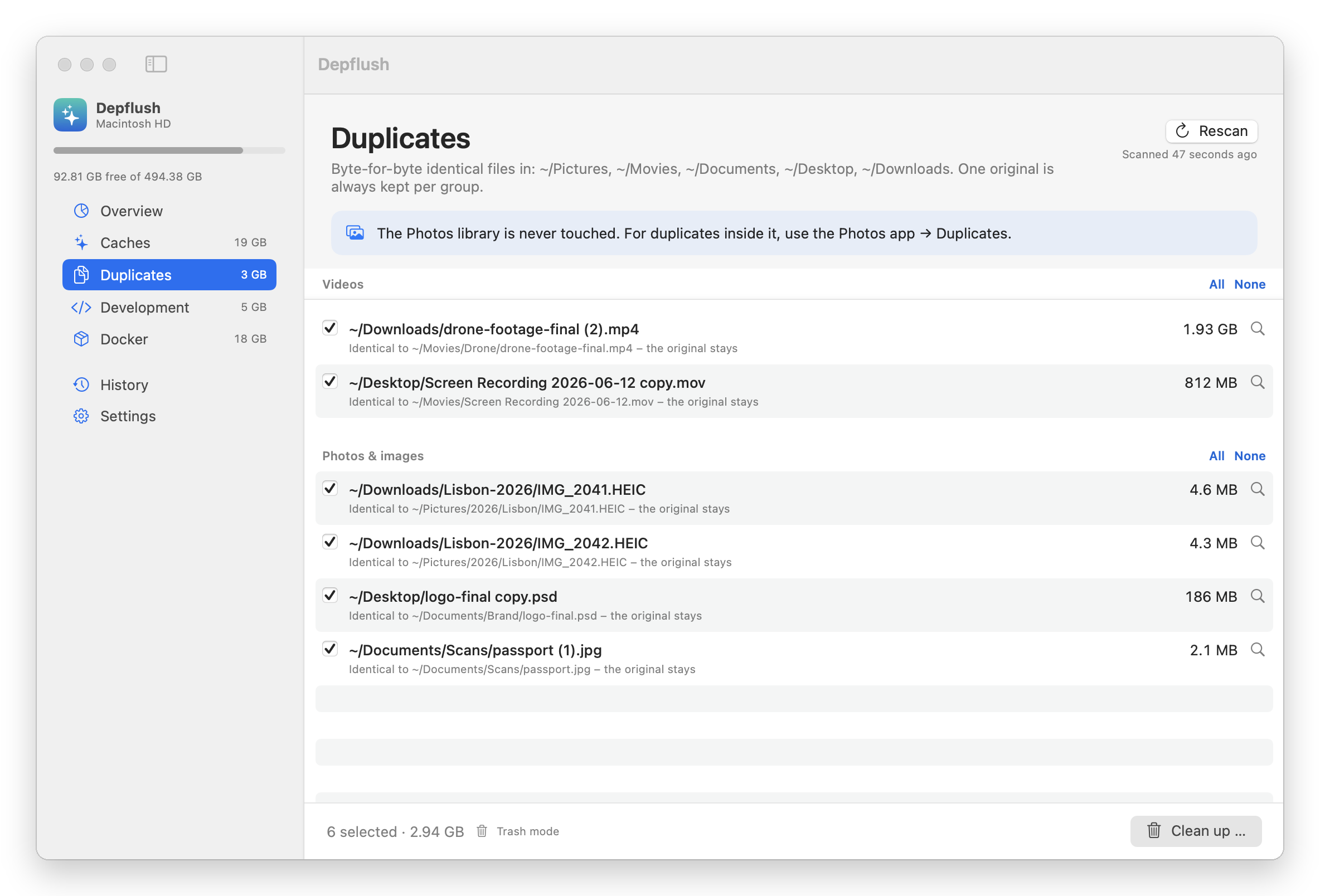1320x896 pixels.
Task: Reveal Screen Recording copy.mov with magnifier
Action: [1258, 383]
